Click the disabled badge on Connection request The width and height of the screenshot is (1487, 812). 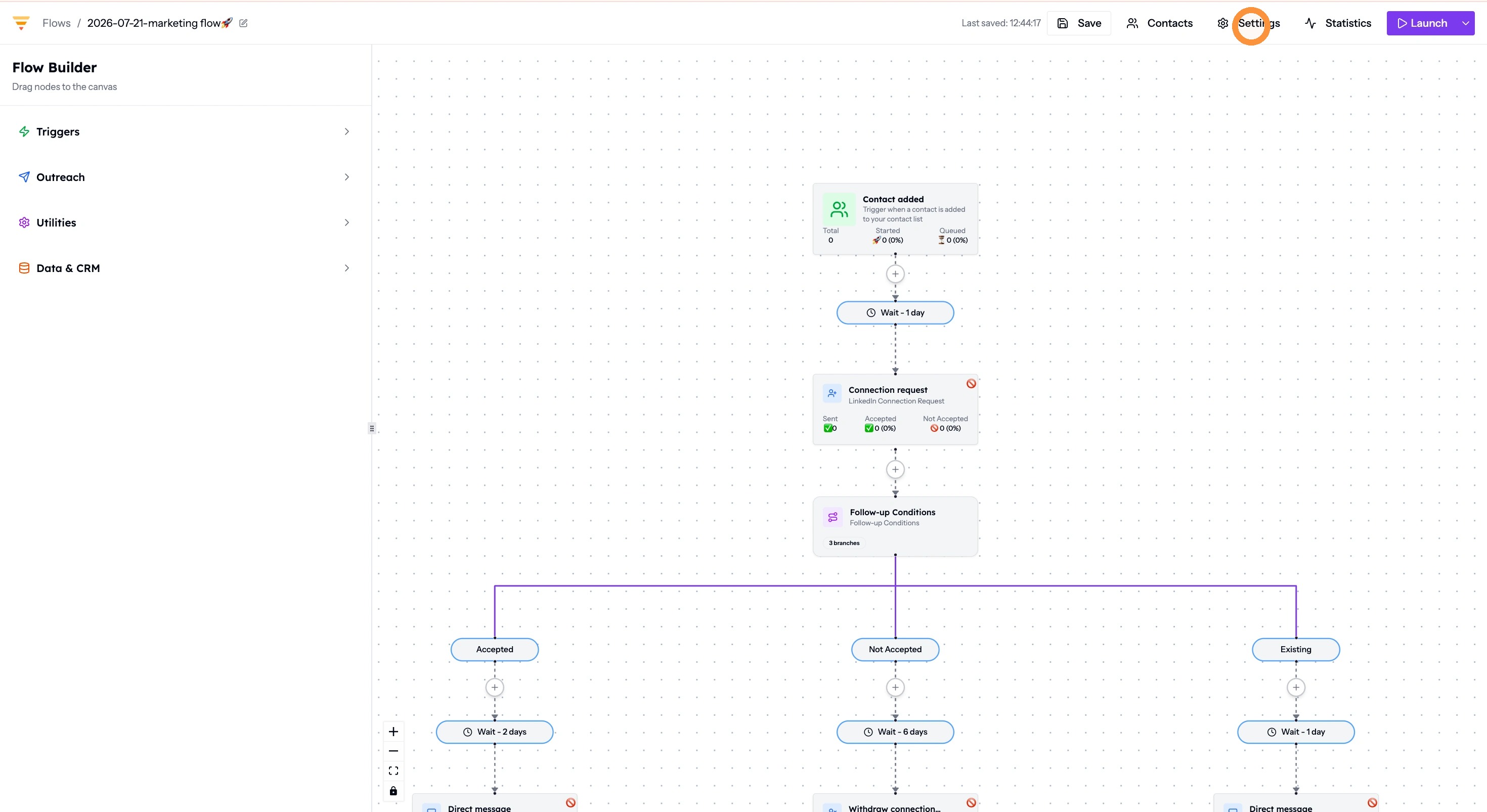click(x=971, y=383)
